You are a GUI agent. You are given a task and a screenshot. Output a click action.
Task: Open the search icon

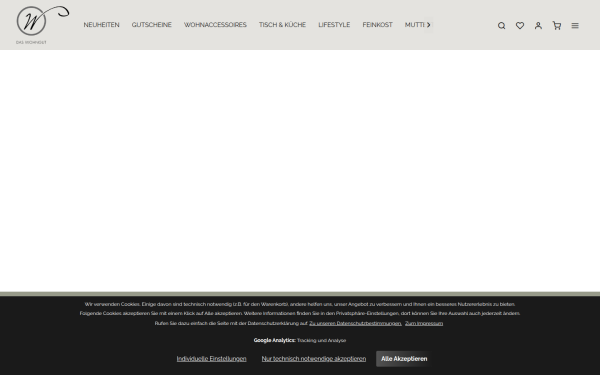[501, 26]
